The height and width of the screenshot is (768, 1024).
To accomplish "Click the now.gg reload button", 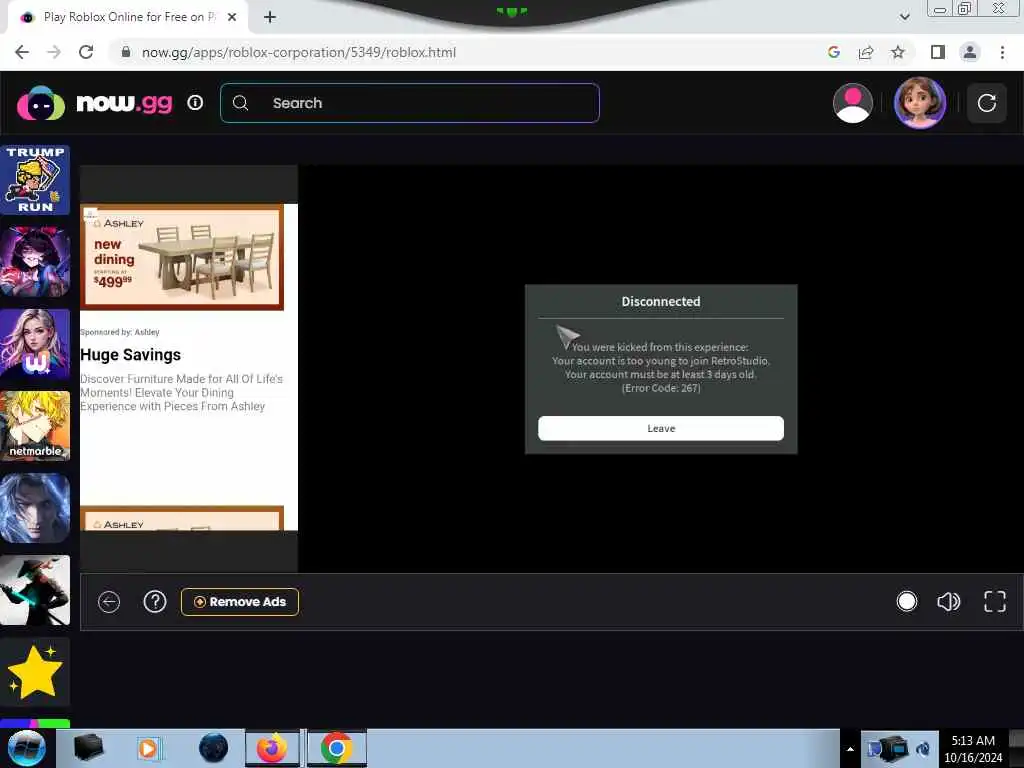I will (986, 103).
